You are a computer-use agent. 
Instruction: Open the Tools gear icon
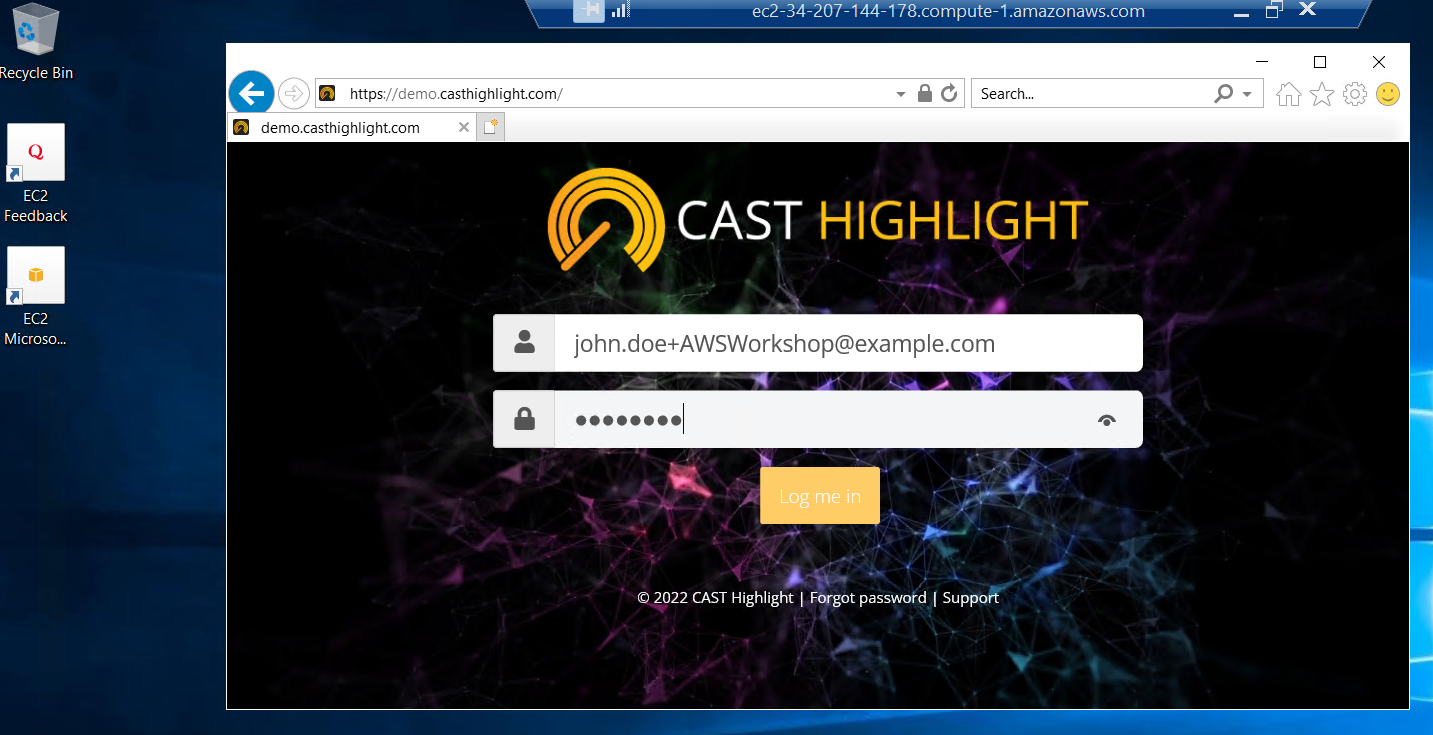click(x=1355, y=94)
